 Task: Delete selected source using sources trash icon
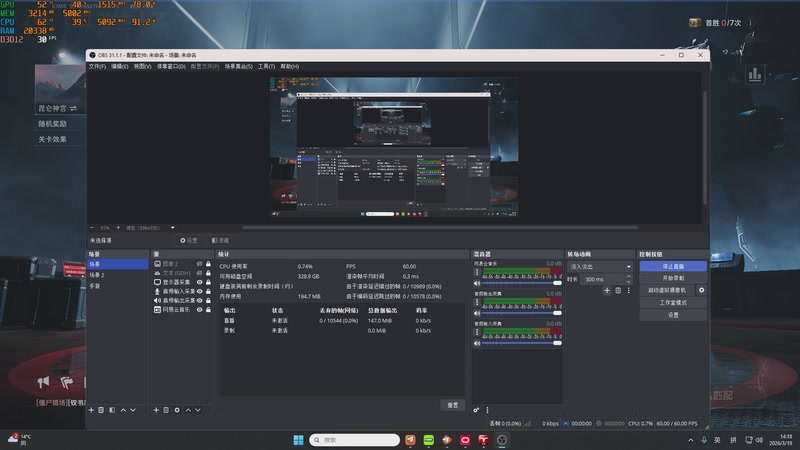point(166,410)
